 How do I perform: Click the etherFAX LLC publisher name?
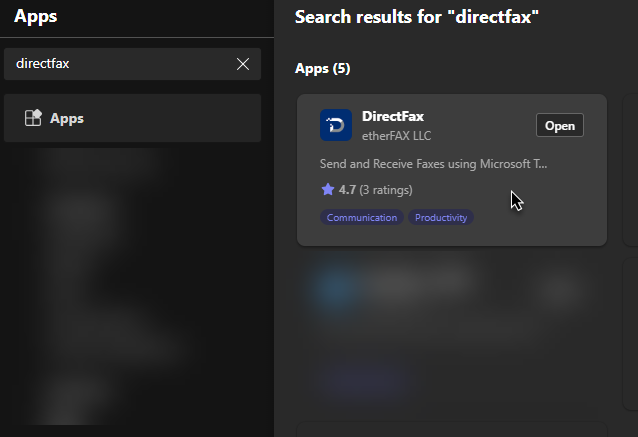[396, 135]
